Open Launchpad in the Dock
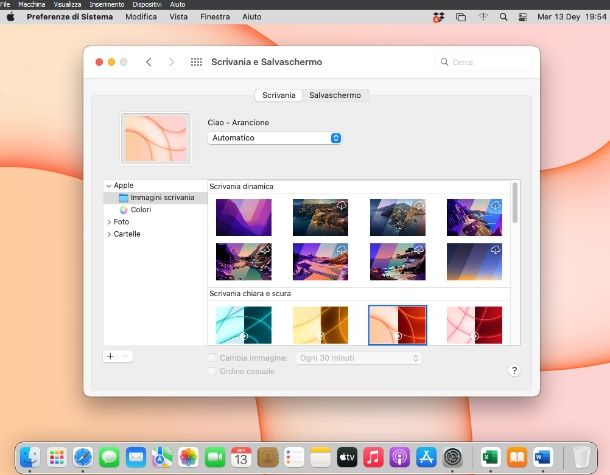 (57, 457)
